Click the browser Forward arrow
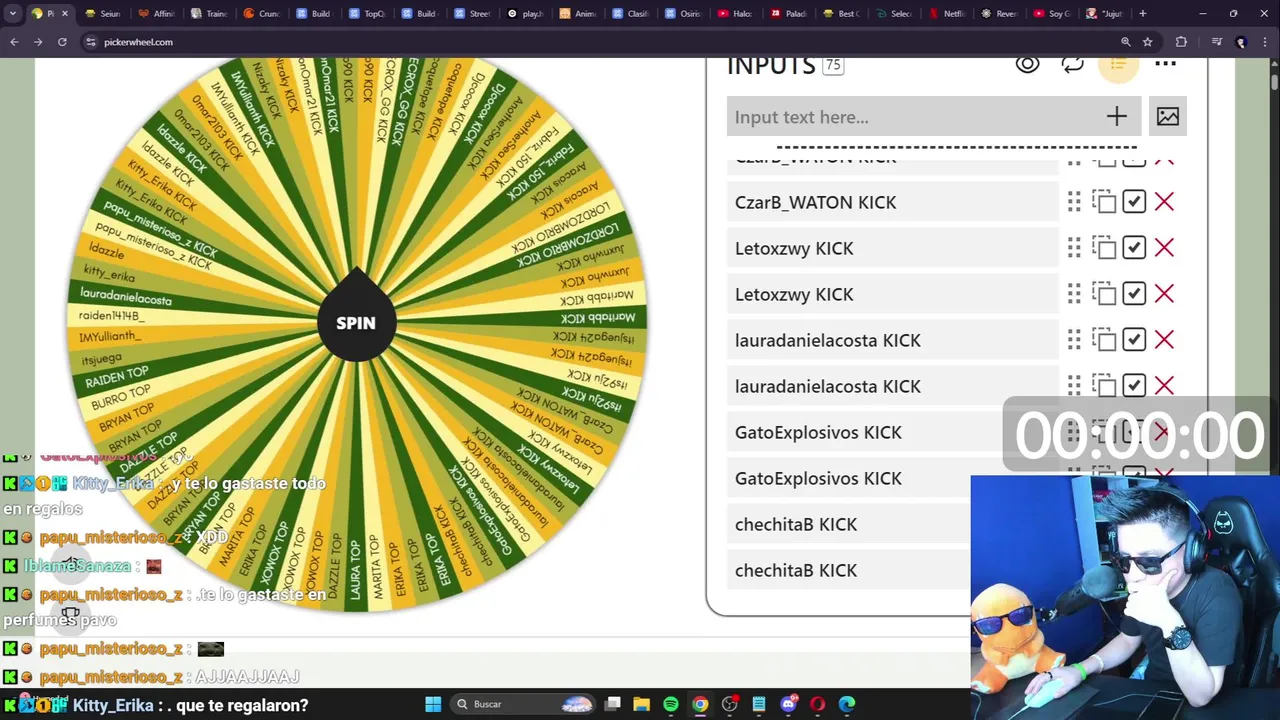 click(38, 42)
